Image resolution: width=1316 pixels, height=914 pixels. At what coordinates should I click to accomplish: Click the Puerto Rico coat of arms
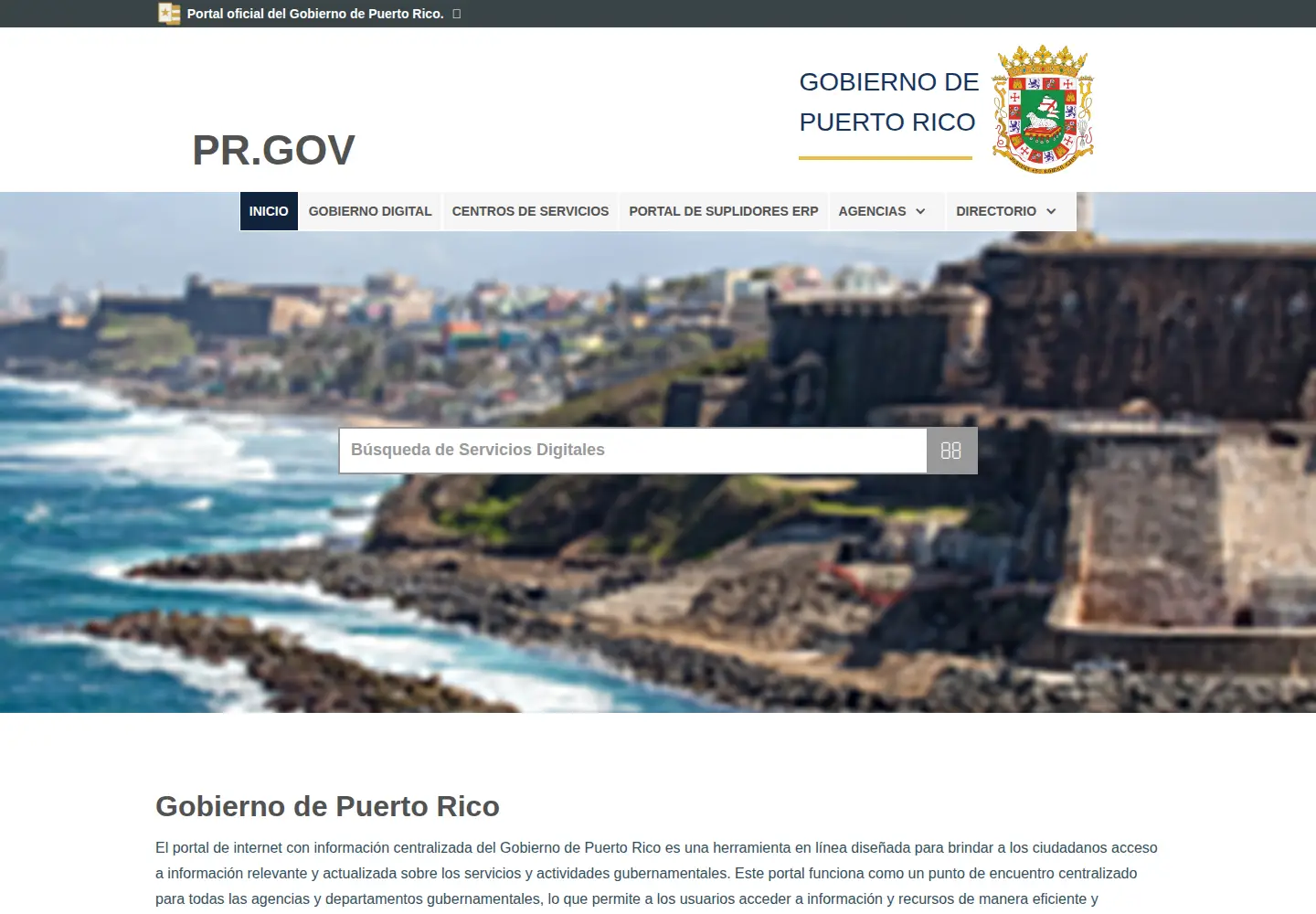(x=1043, y=109)
